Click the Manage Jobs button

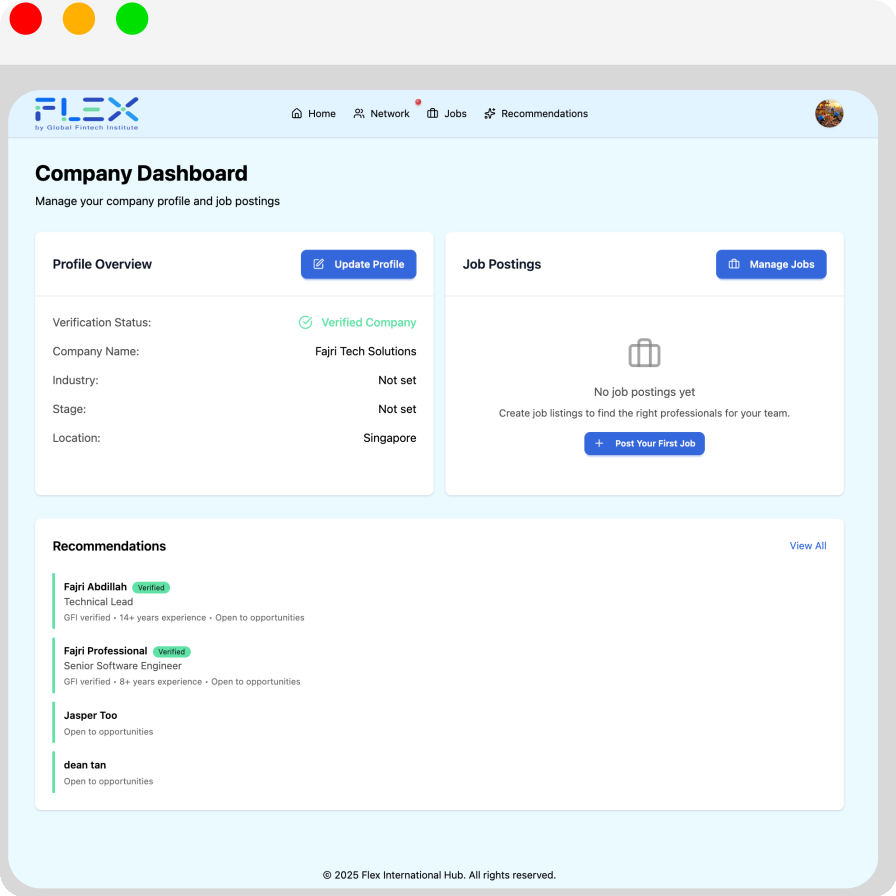[771, 263]
